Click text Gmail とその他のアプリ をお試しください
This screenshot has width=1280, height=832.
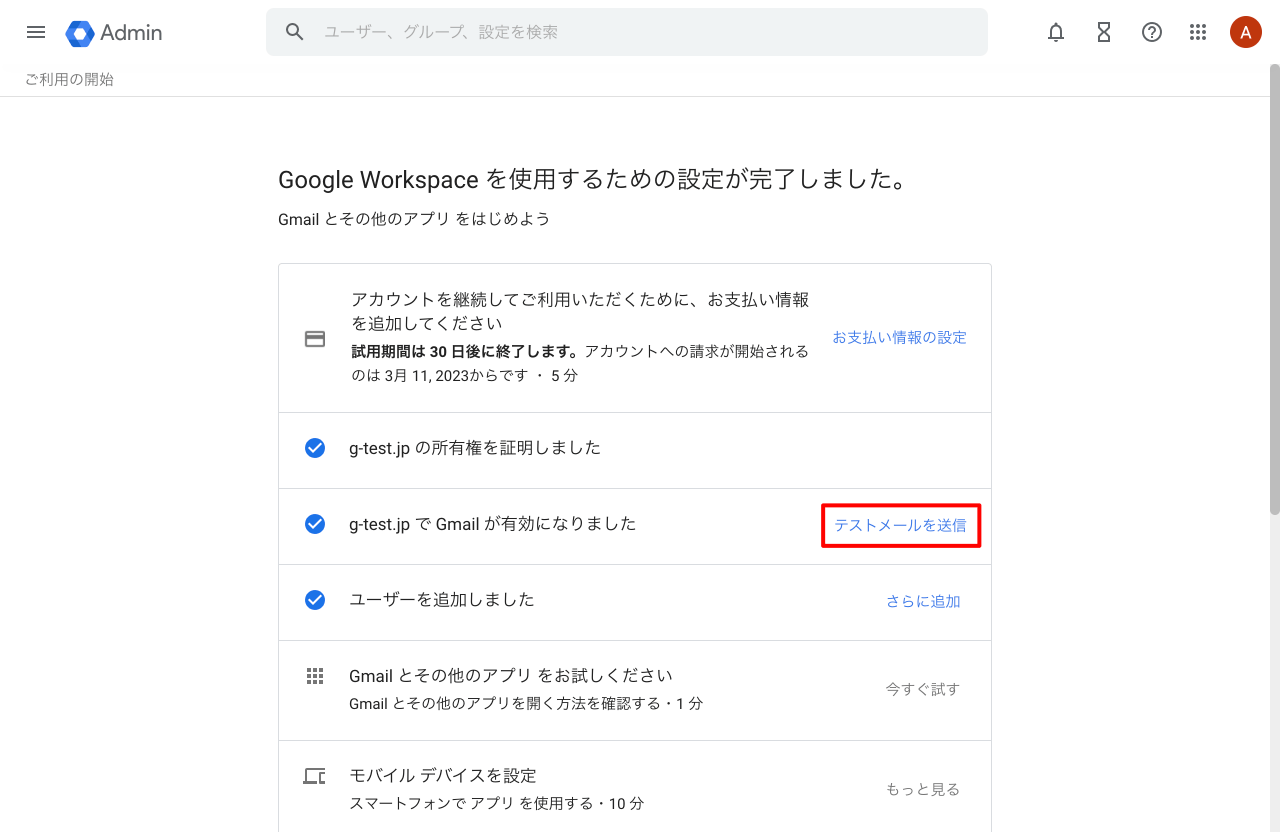511,676
